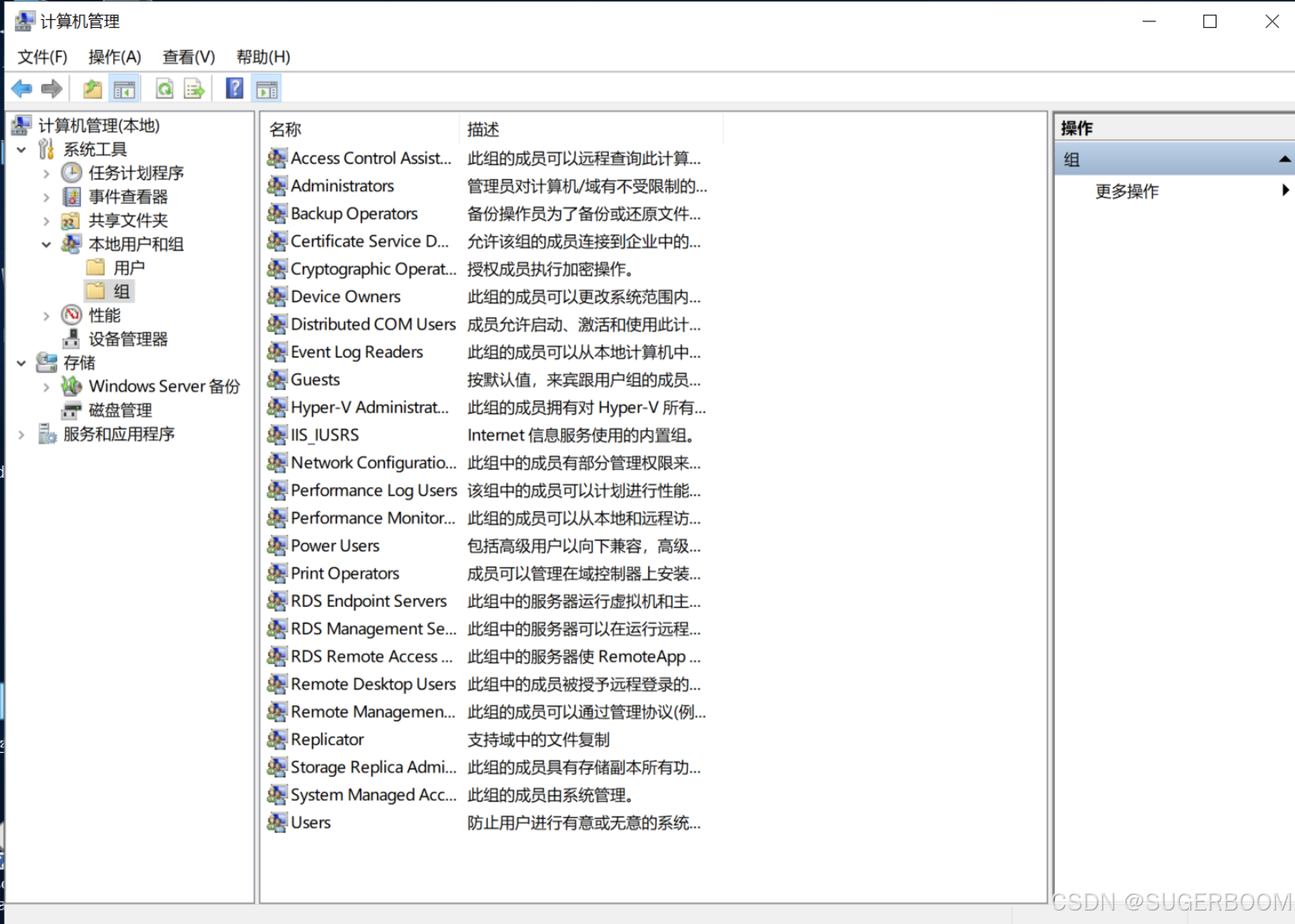Select the Performance Log Users group
The height and width of the screenshot is (924, 1295).
point(374,491)
